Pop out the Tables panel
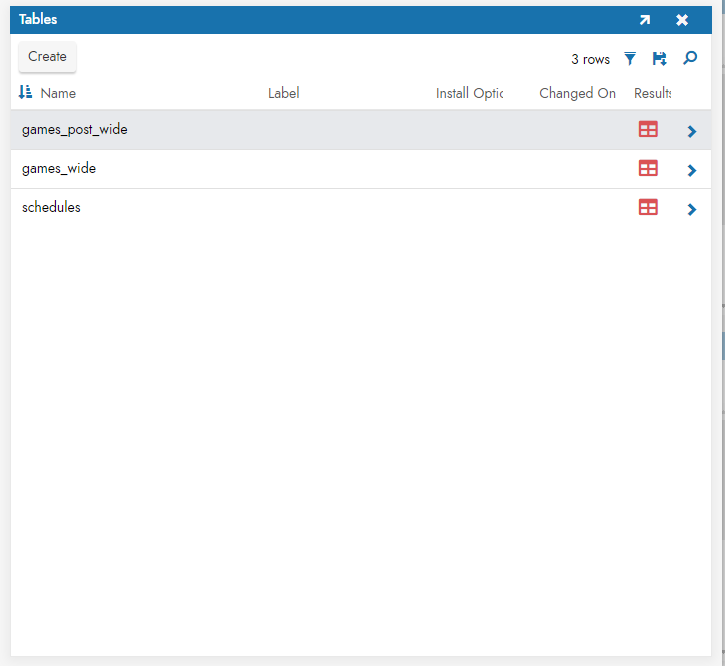This screenshot has width=725, height=666. click(x=645, y=20)
